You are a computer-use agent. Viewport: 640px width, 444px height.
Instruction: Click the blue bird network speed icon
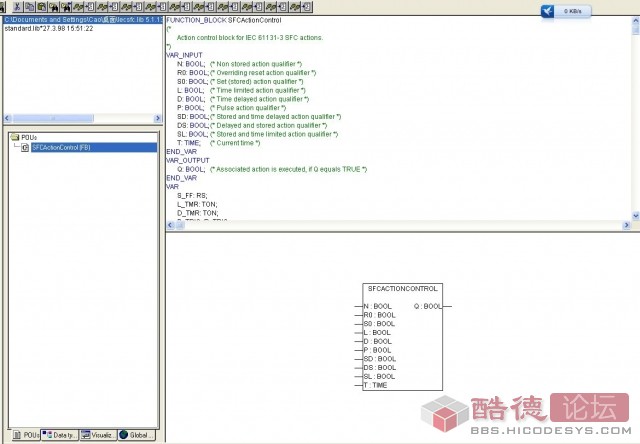coord(549,11)
